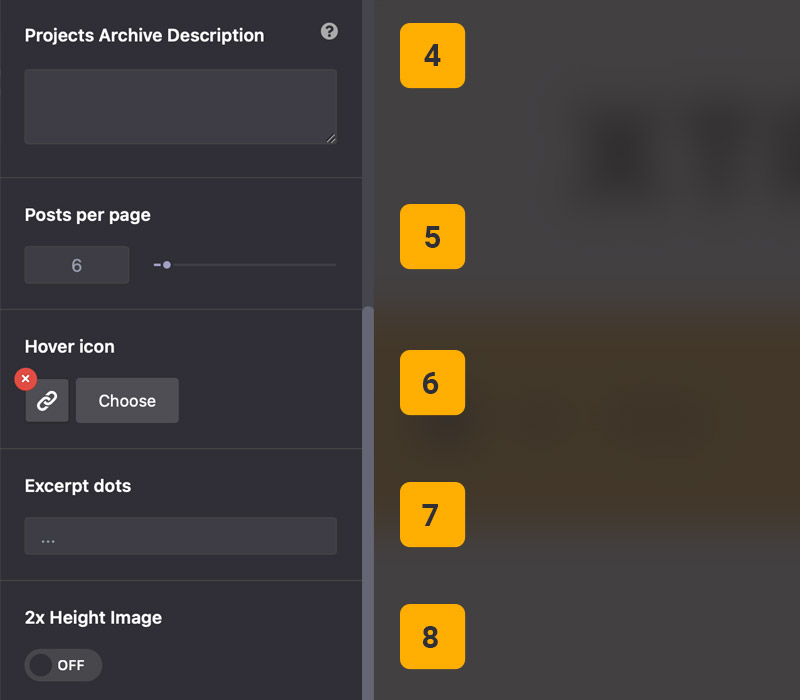
Task: Click the "Excerpt dots" section label
Action: click(x=77, y=486)
